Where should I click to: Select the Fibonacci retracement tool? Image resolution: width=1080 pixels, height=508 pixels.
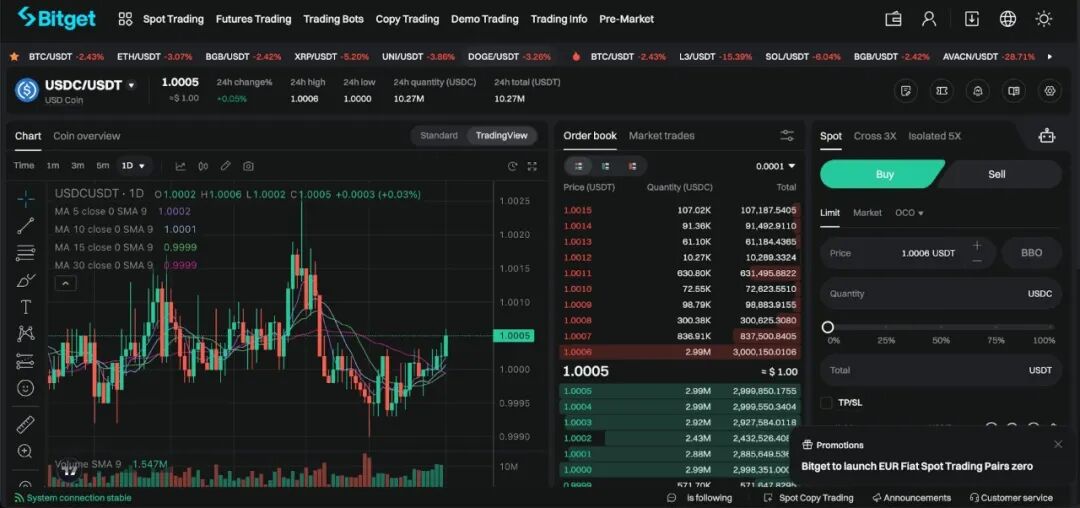pos(25,253)
